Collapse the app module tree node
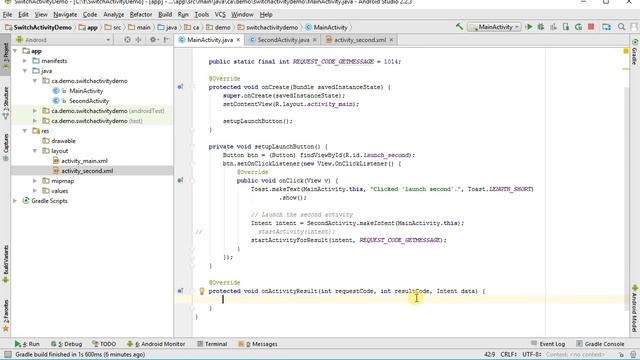This screenshot has height=360, width=640. [15, 51]
